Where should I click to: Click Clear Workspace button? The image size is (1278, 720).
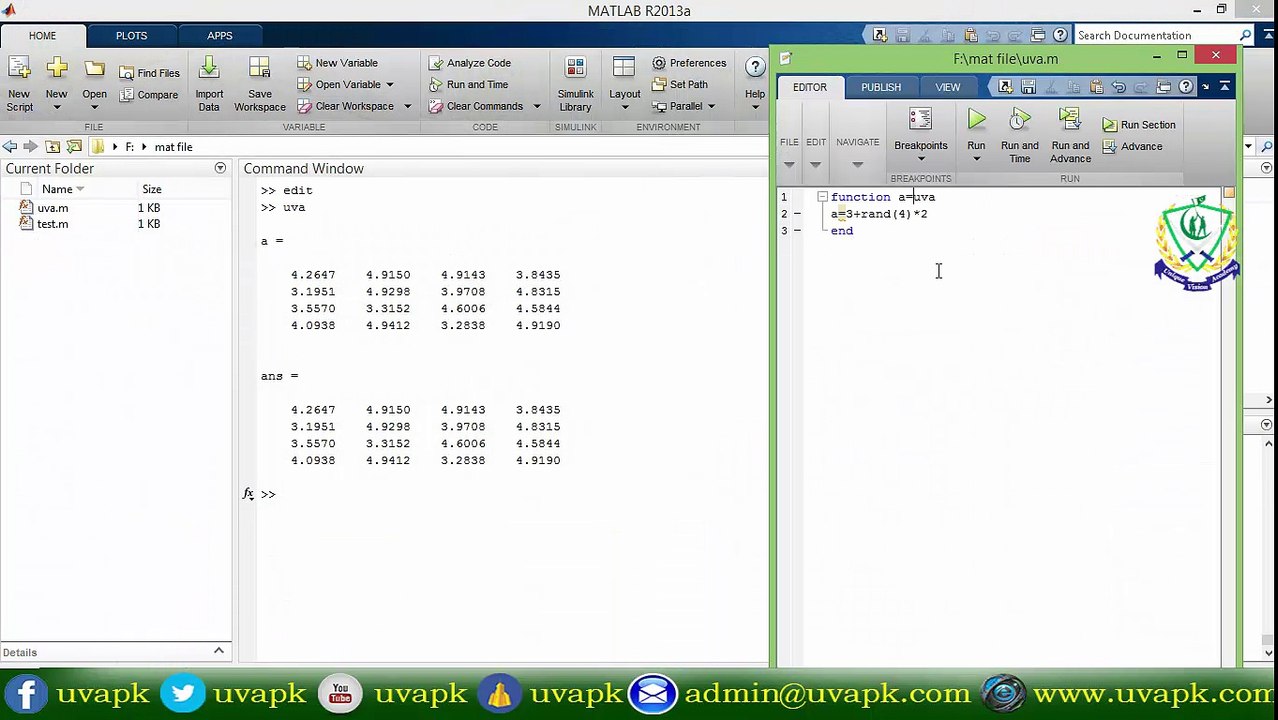tap(345, 106)
